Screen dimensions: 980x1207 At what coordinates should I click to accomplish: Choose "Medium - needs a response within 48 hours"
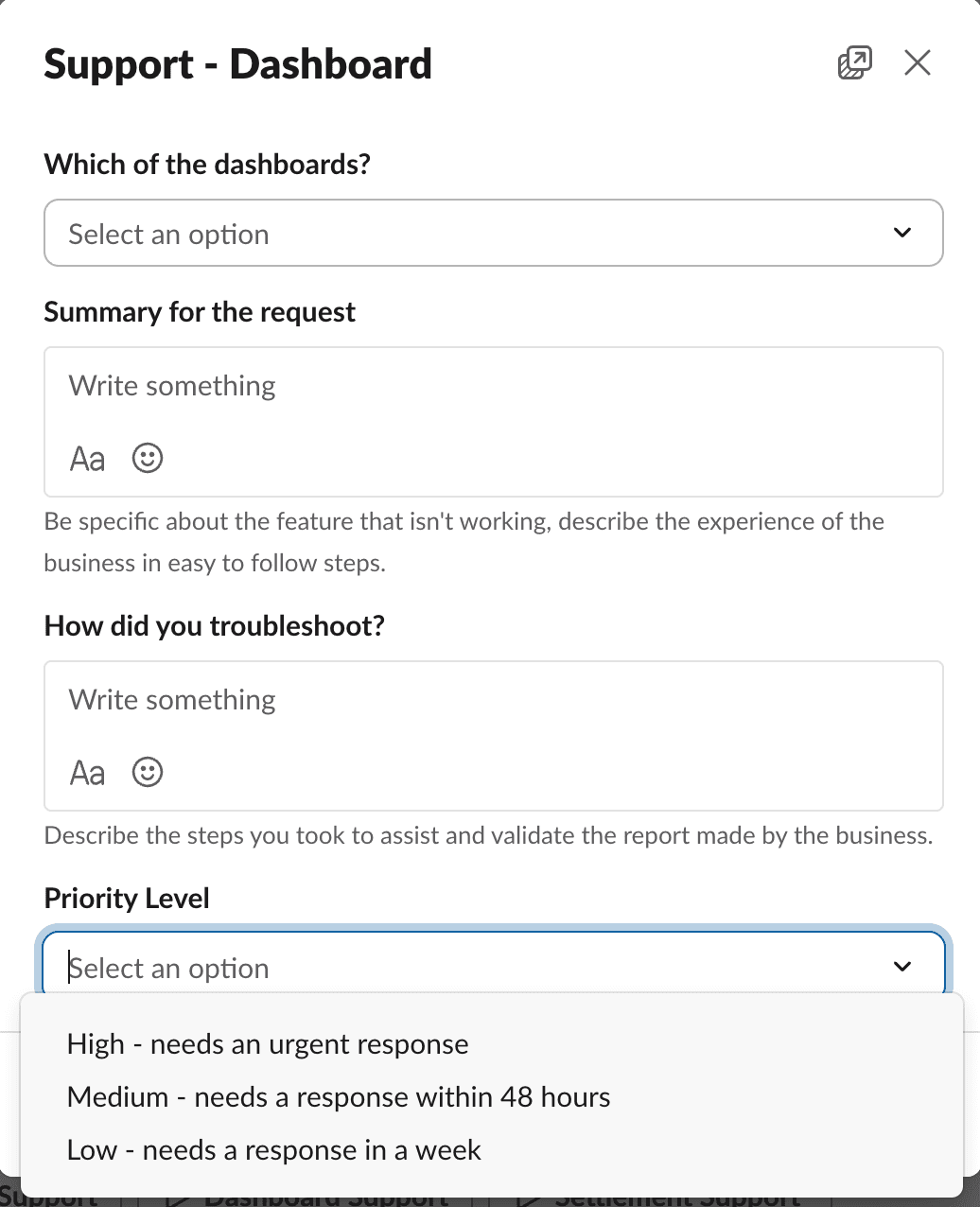[339, 1097]
